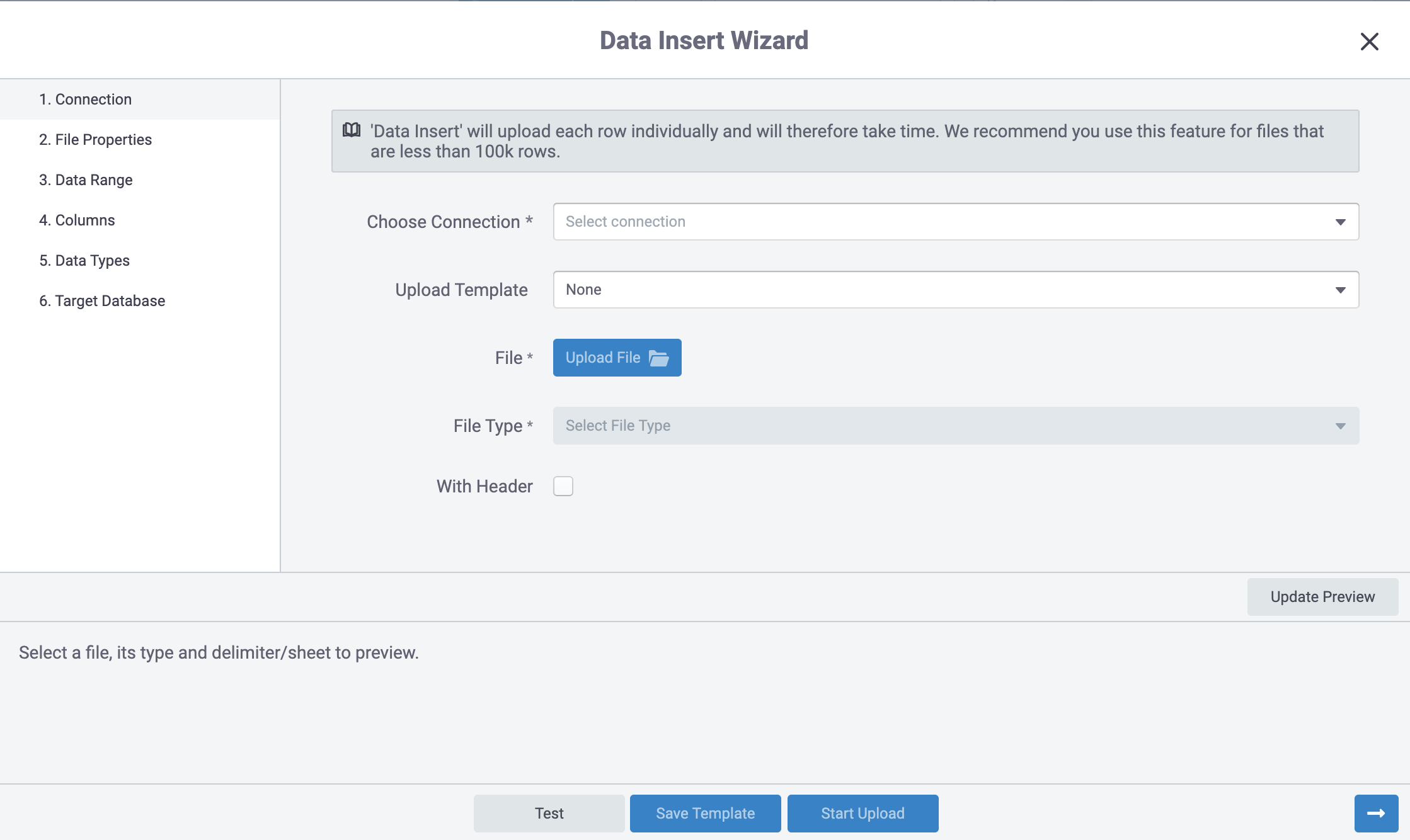Click the Update Preview button
Image resolution: width=1410 pixels, height=840 pixels.
1322,597
